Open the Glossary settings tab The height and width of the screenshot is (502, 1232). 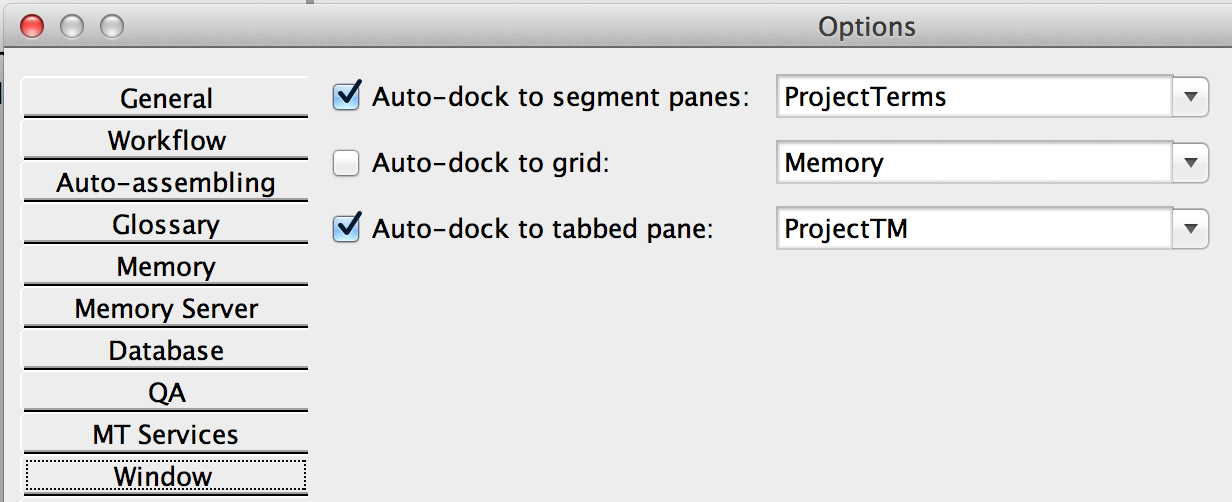click(166, 225)
